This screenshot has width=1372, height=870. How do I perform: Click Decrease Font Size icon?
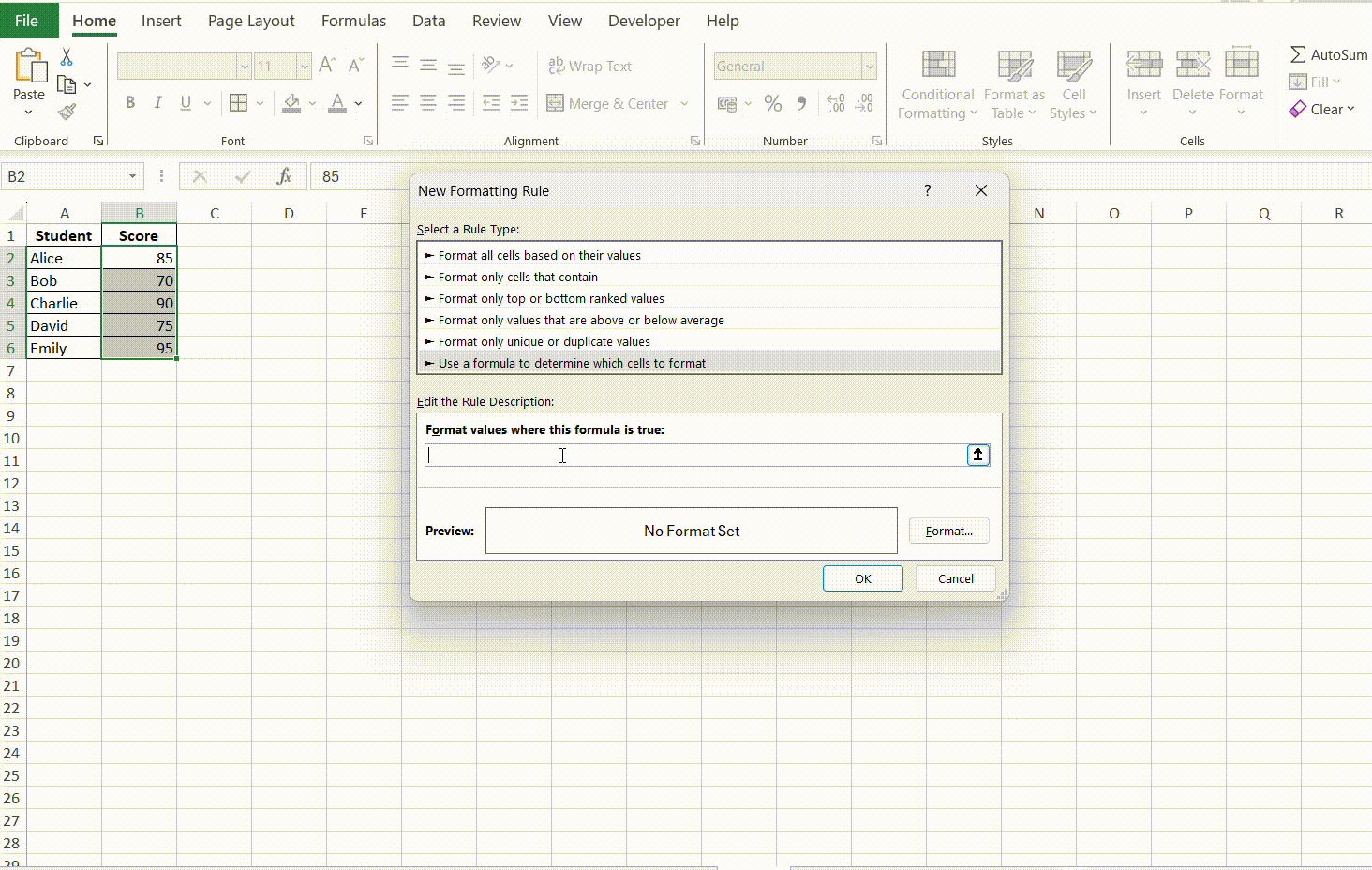(x=355, y=65)
